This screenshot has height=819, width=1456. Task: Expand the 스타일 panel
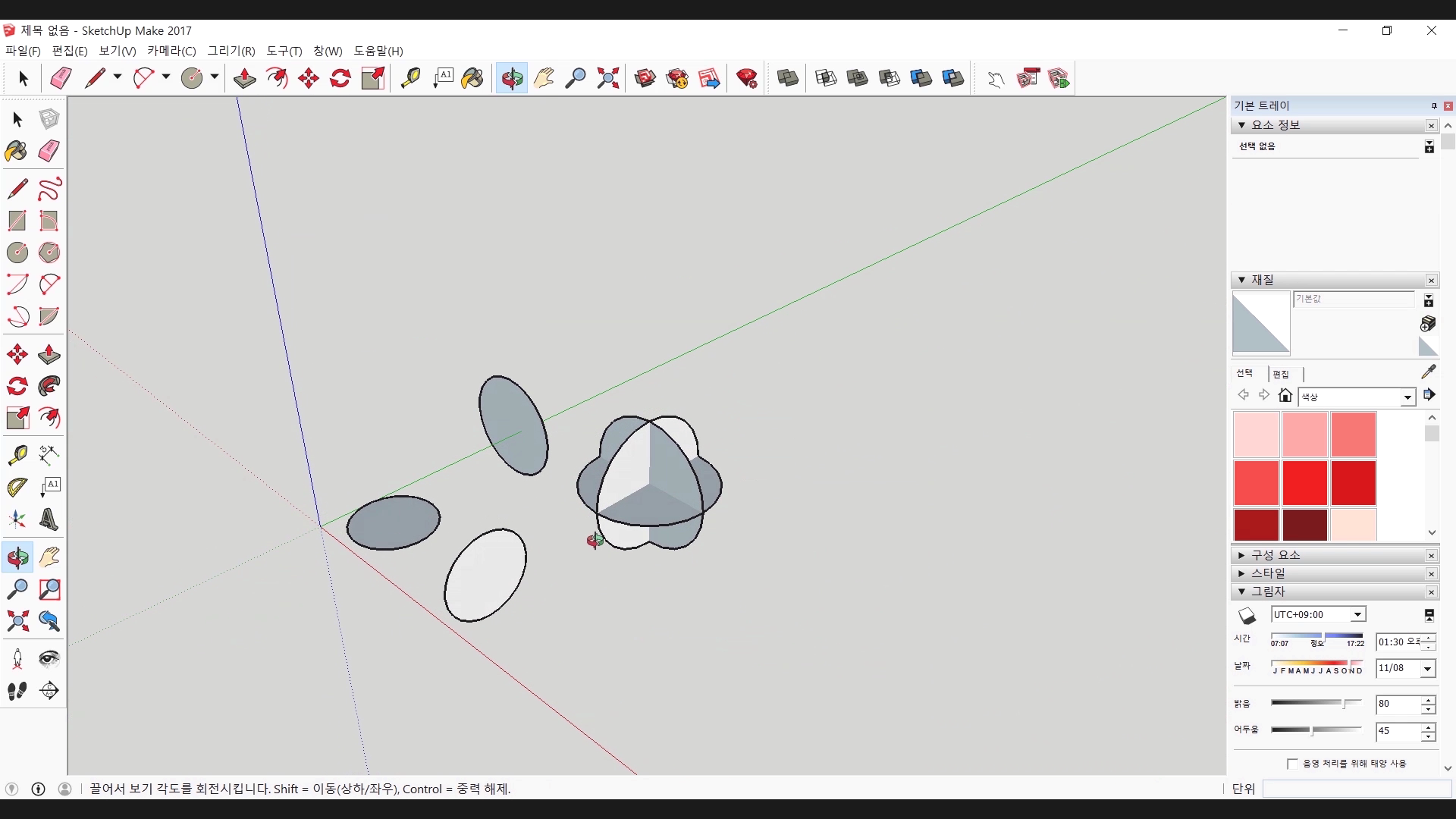click(x=1267, y=573)
